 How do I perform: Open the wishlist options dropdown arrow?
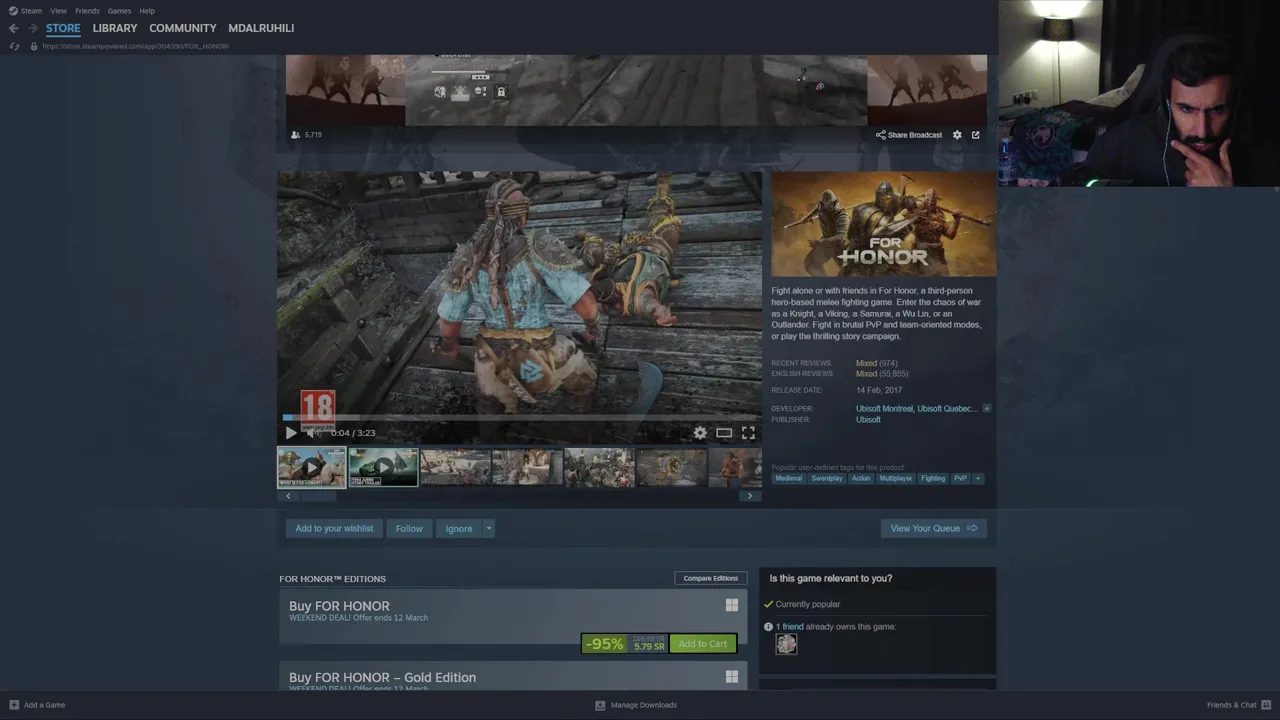[x=488, y=528]
